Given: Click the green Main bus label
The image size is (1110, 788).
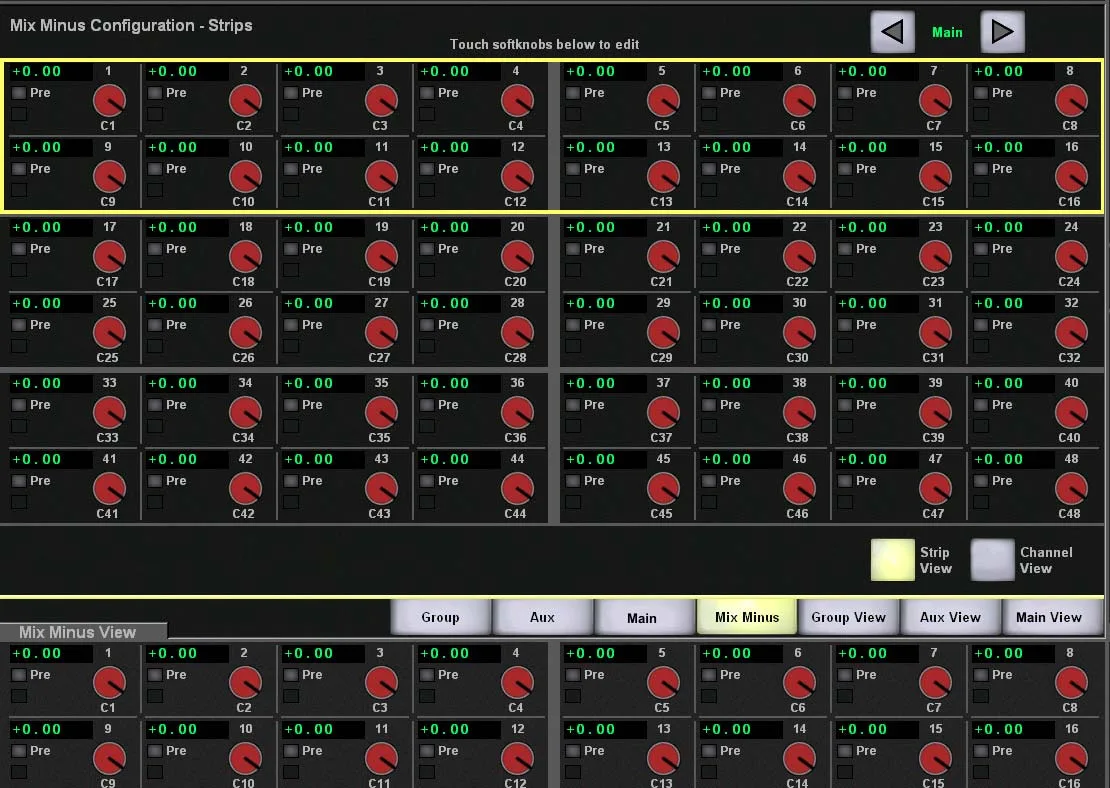Looking at the screenshot, I should tap(947, 33).
